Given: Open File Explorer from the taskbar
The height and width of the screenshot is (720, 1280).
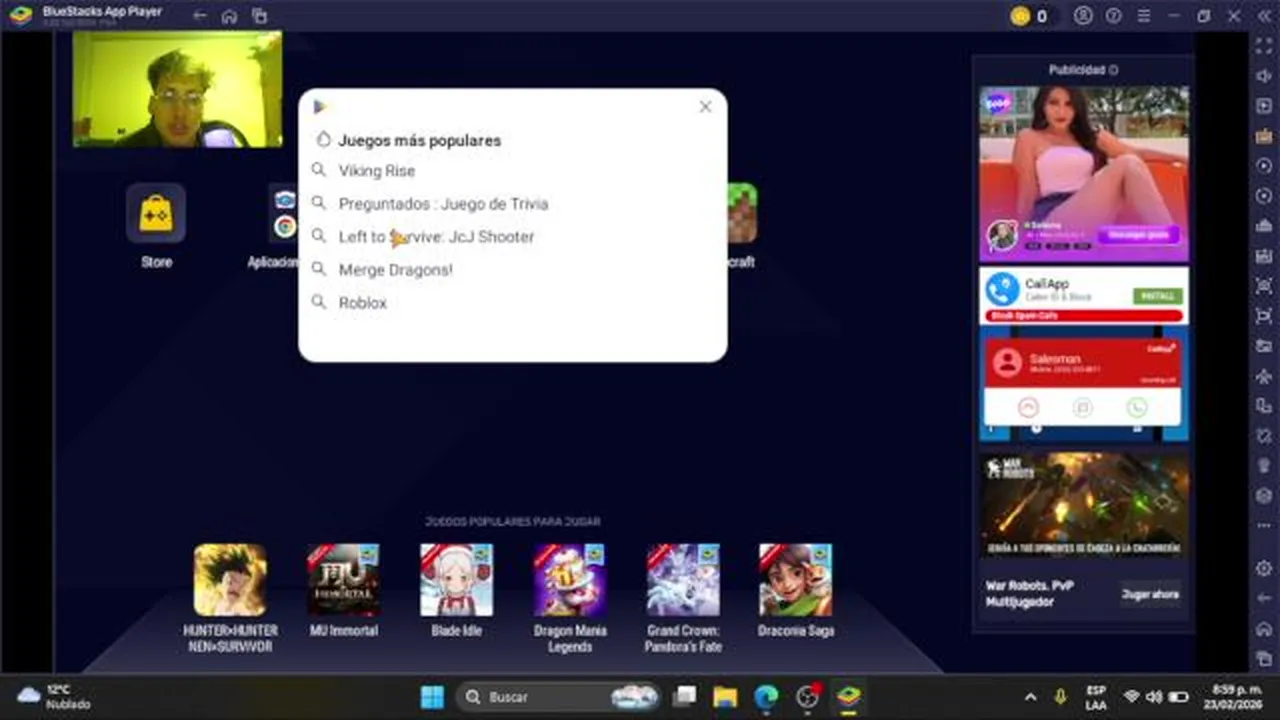Looking at the screenshot, I should click(725, 697).
